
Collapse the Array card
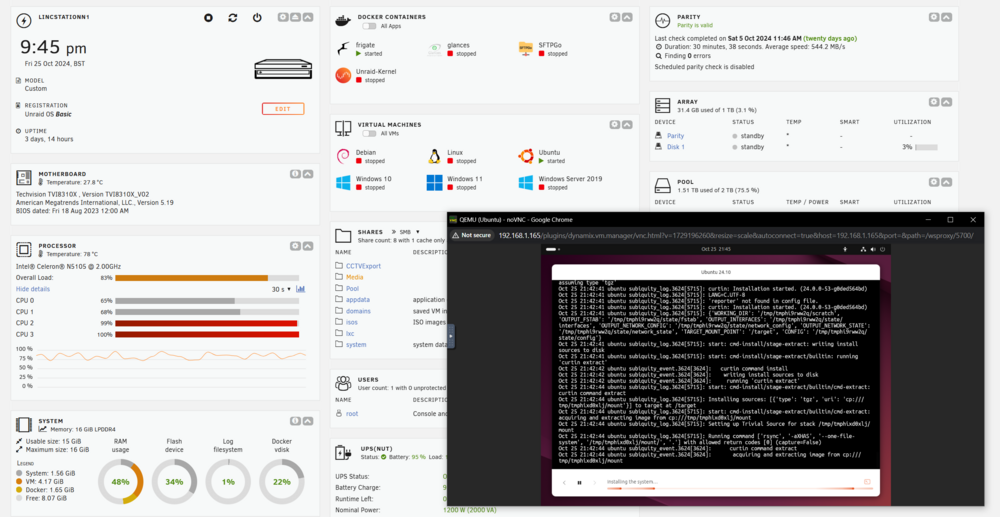946,101
